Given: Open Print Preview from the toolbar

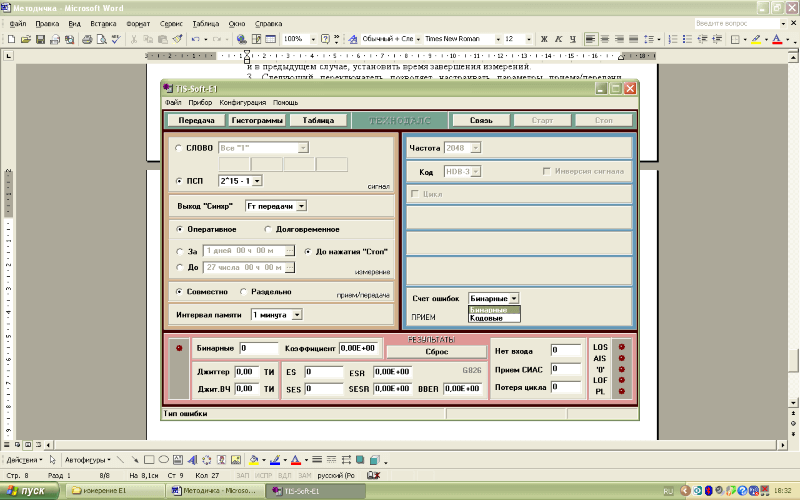Looking at the screenshot, I should point(102,39).
